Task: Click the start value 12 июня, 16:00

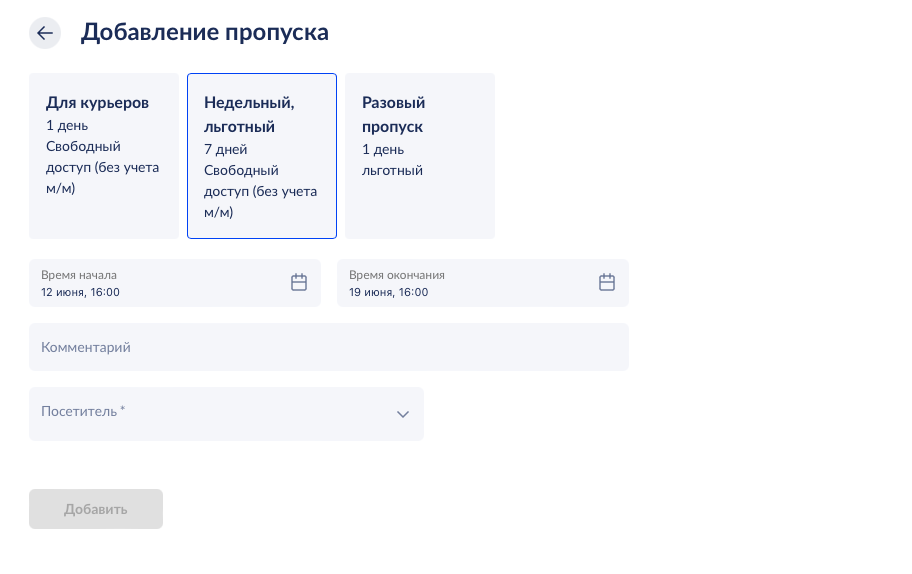Action: click(81, 292)
